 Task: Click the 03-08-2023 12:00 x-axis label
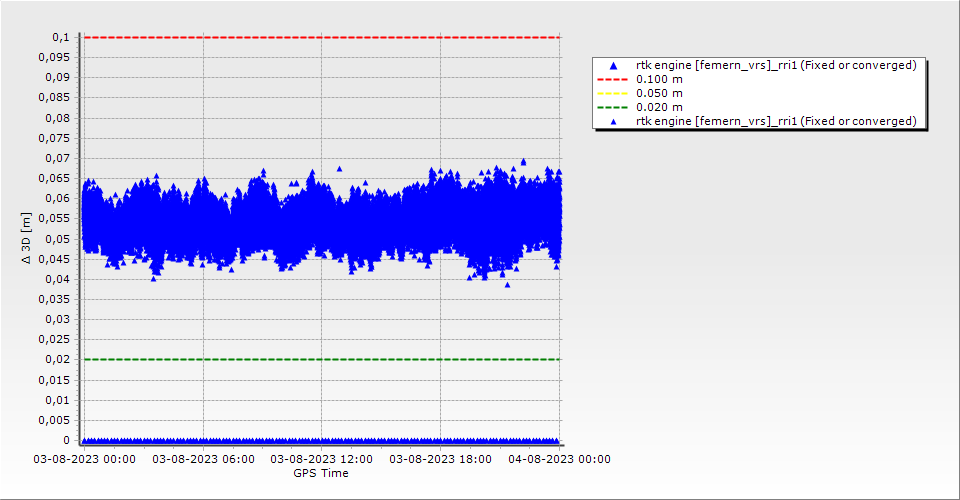click(321, 459)
